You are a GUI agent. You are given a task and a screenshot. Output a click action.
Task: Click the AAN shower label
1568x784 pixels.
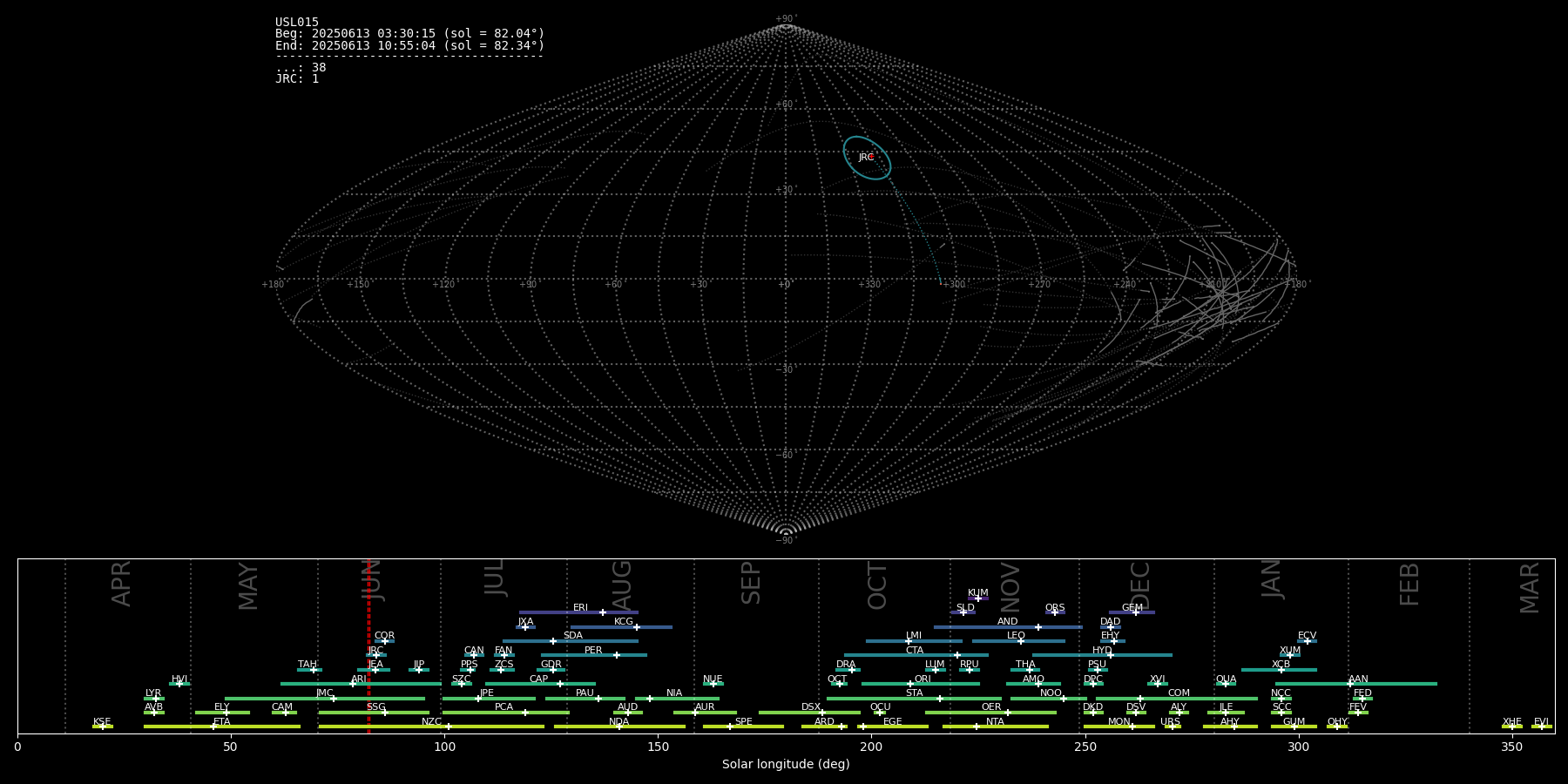point(1358,679)
